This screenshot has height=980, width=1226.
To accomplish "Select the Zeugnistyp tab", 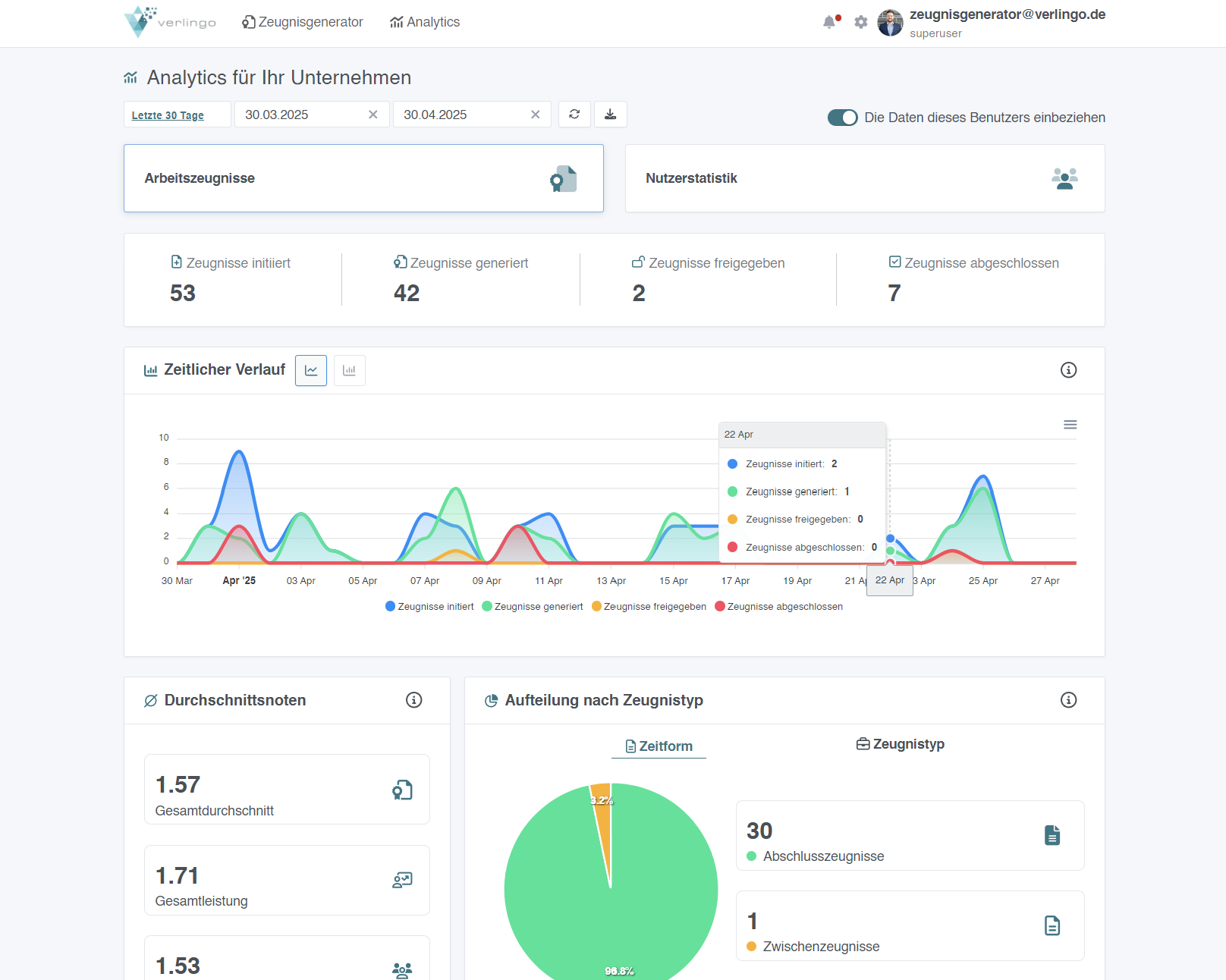I will (901, 744).
